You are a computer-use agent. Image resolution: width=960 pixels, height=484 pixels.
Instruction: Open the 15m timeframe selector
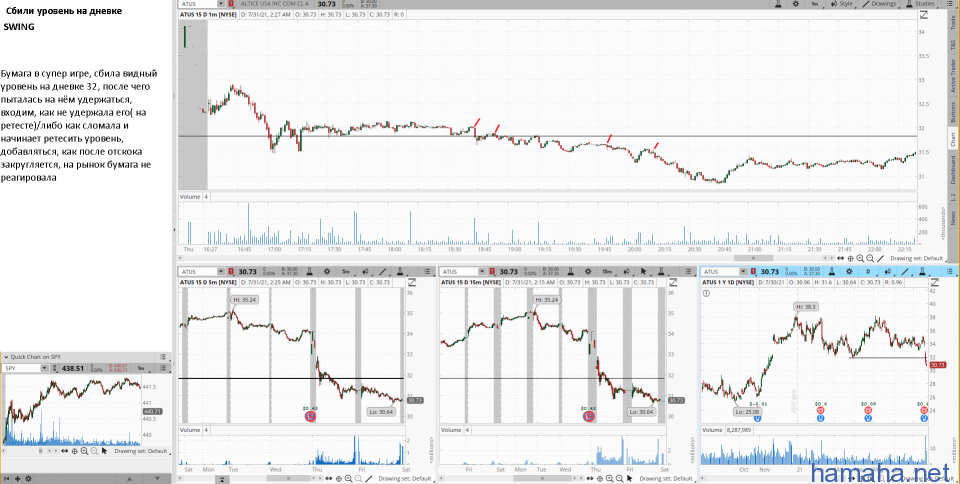tap(607, 272)
